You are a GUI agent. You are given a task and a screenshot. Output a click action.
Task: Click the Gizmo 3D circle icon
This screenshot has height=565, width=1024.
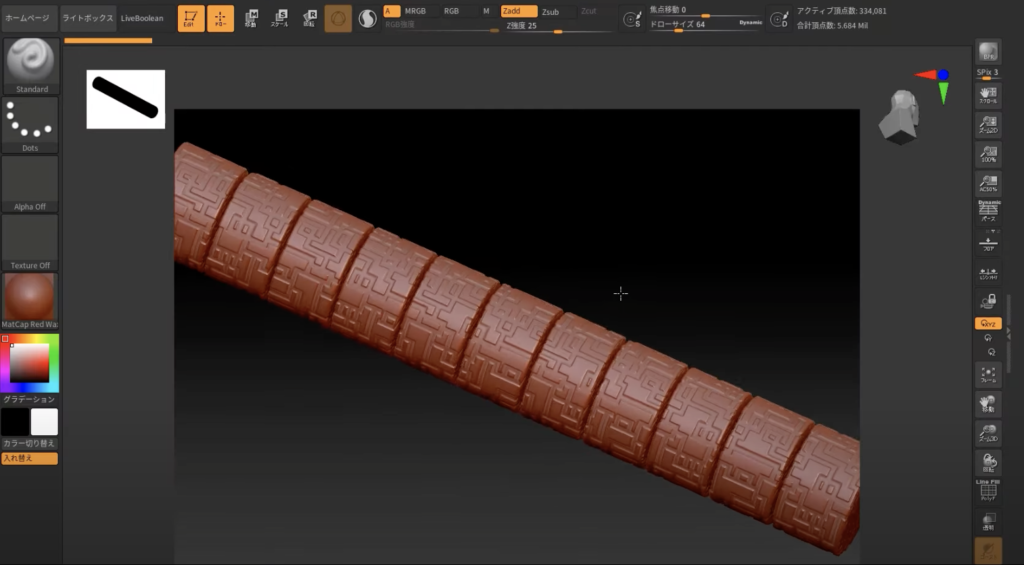[338, 19]
